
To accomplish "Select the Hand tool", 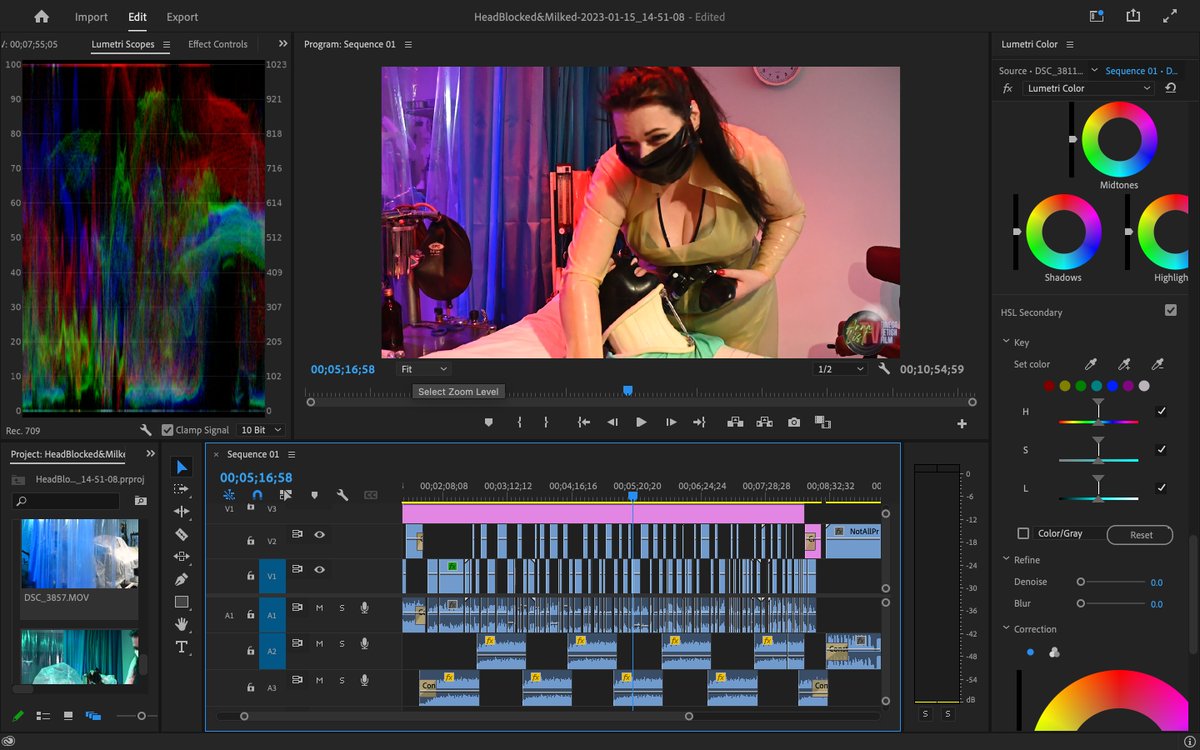I will pyautogui.click(x=181, y=624).
